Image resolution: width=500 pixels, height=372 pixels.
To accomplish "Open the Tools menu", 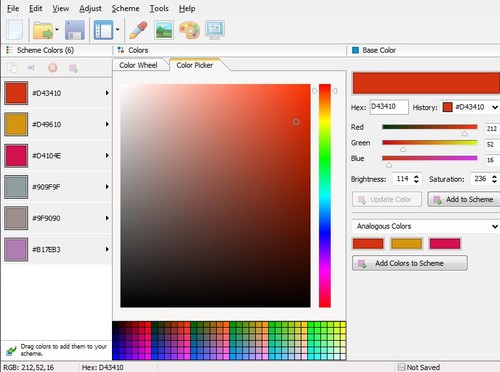I will [159, 8].
